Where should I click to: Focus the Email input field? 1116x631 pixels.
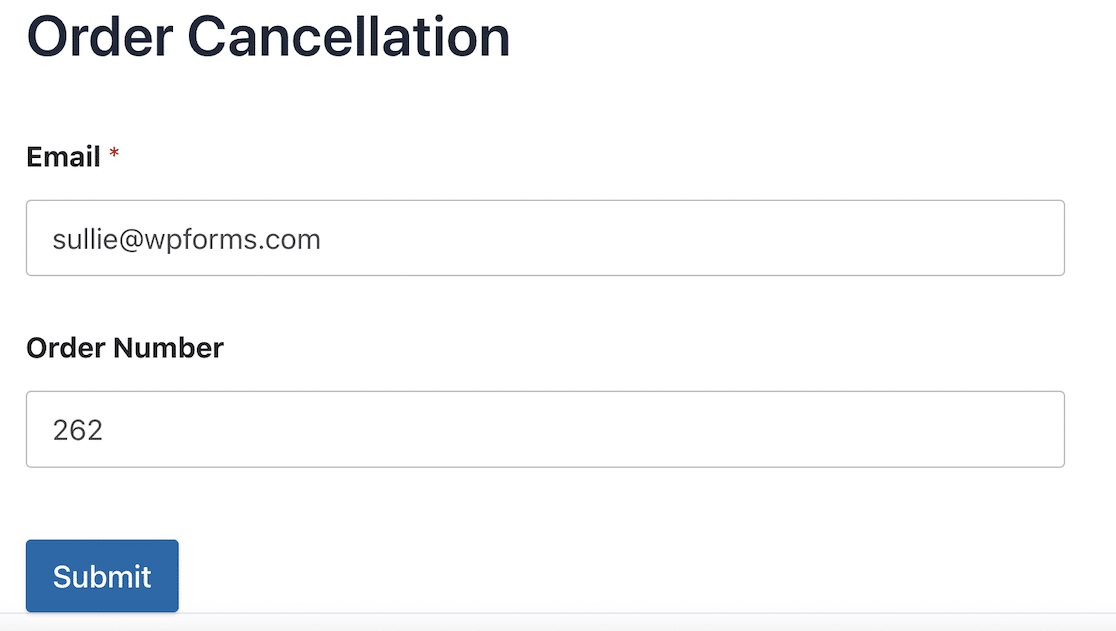(x=545, y=238)
